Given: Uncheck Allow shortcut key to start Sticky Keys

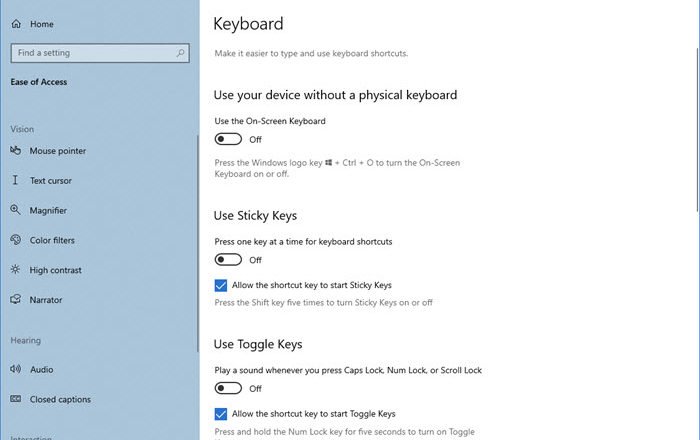Looking at the screenshot, I should pyautogui.click(x=221, y=285).
